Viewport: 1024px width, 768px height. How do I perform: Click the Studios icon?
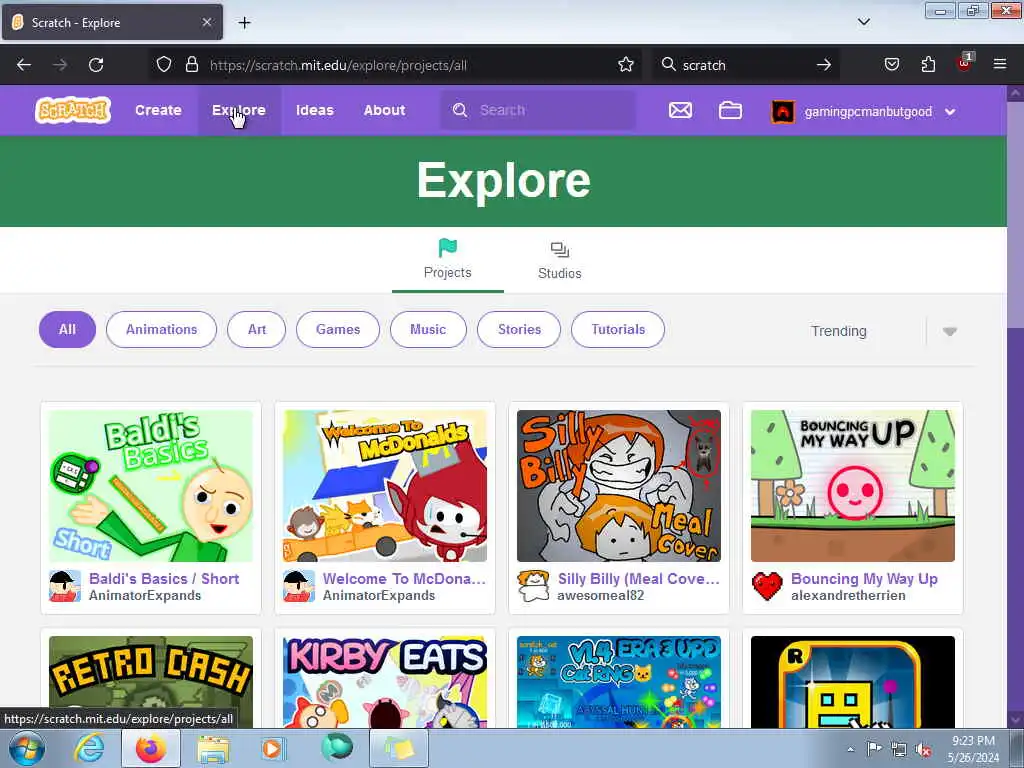pos(560,249)
